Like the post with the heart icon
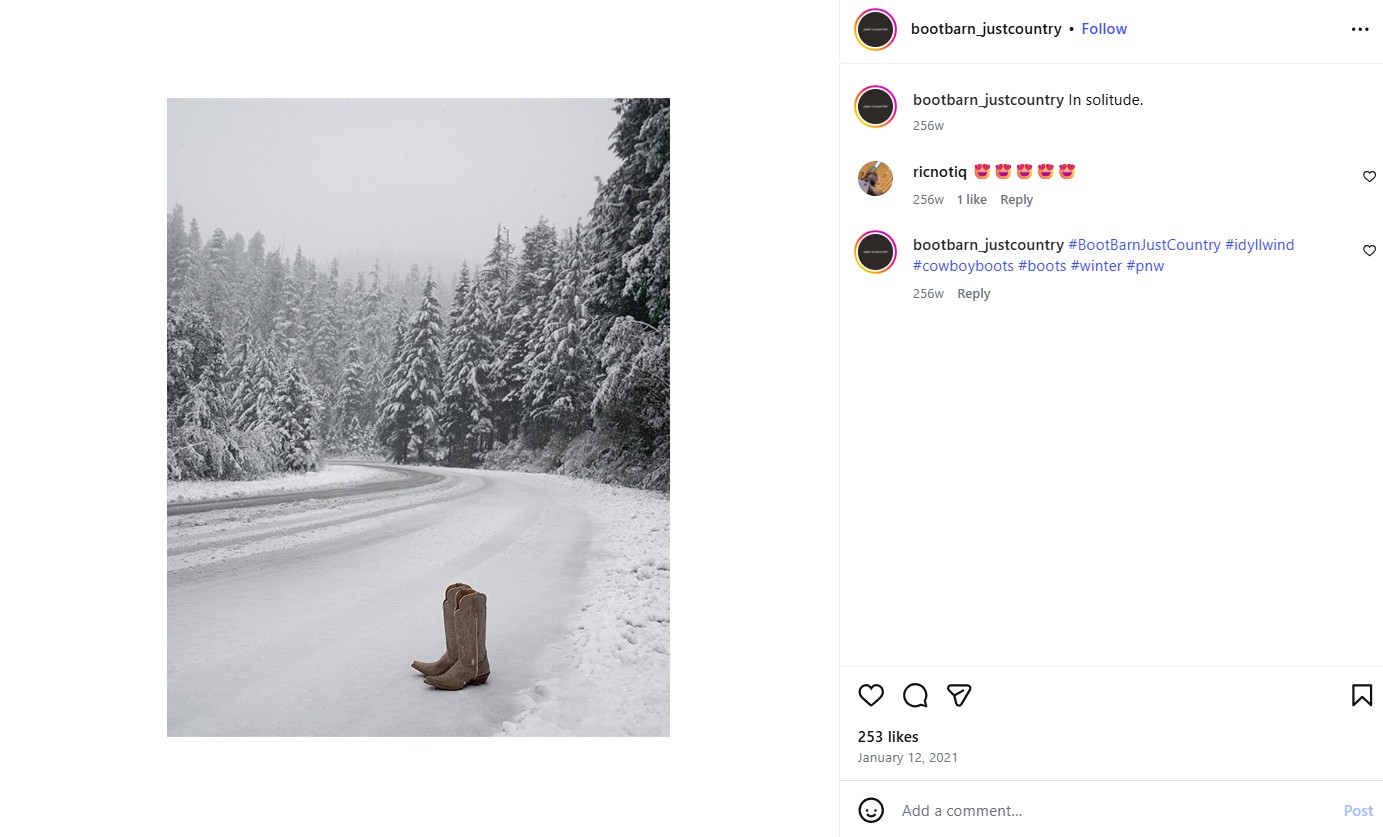Image resolution: width=1383 pixels, height=837 pixels. [x=871, y=695]
